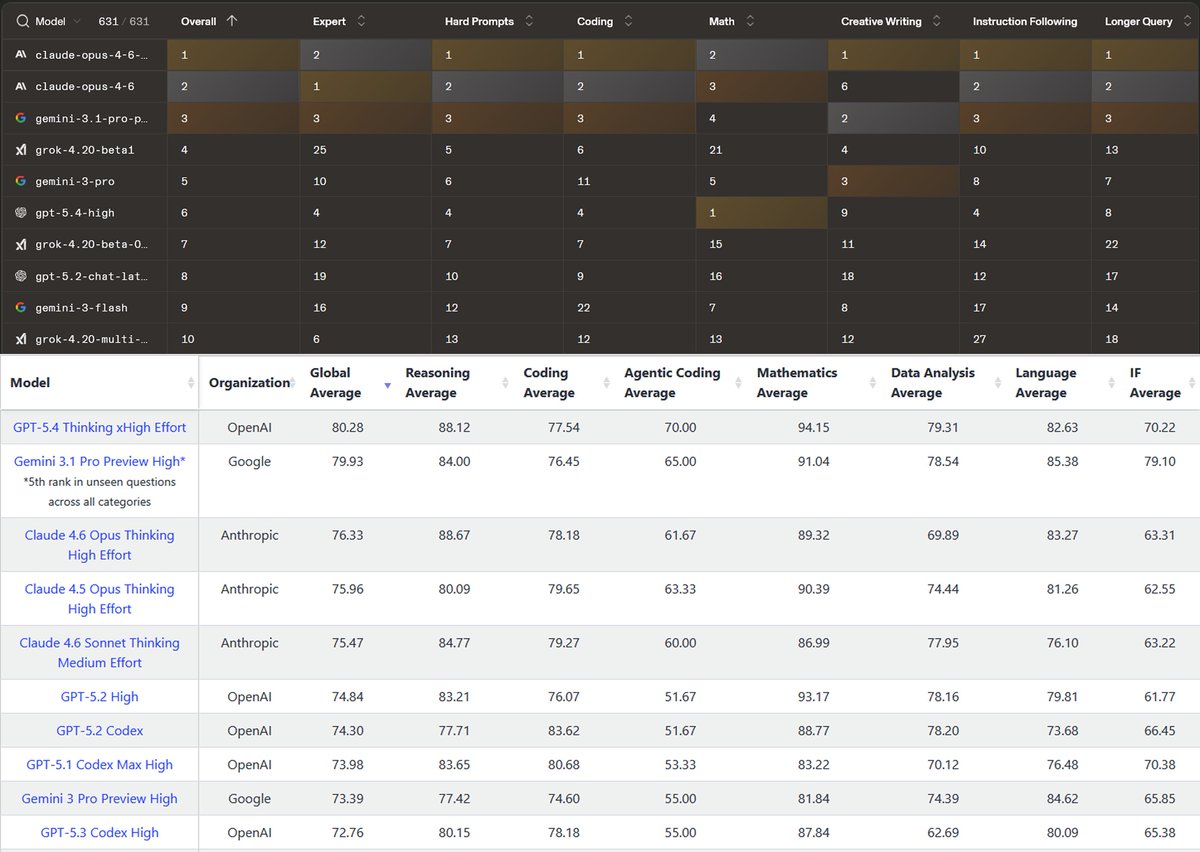The width and height of the screenshot is (1200, 852).
Task: Open GPT-5.4 Thinking xHigh Effort link
Action: click(x=100, y=427)
